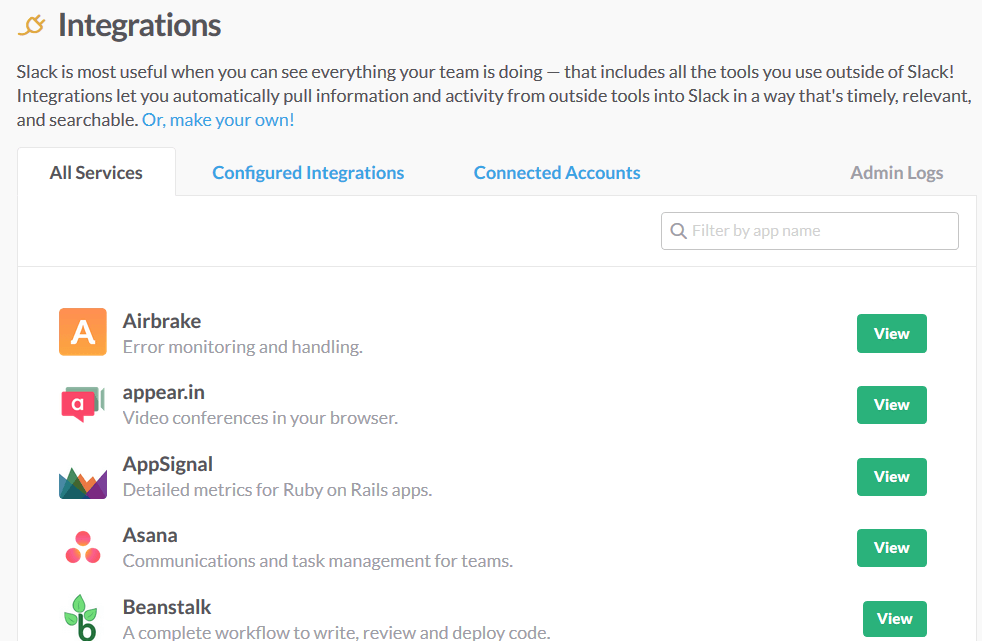View the Airbrake integration
Viewport: 982px width, 641px height.
click(891, 334)
